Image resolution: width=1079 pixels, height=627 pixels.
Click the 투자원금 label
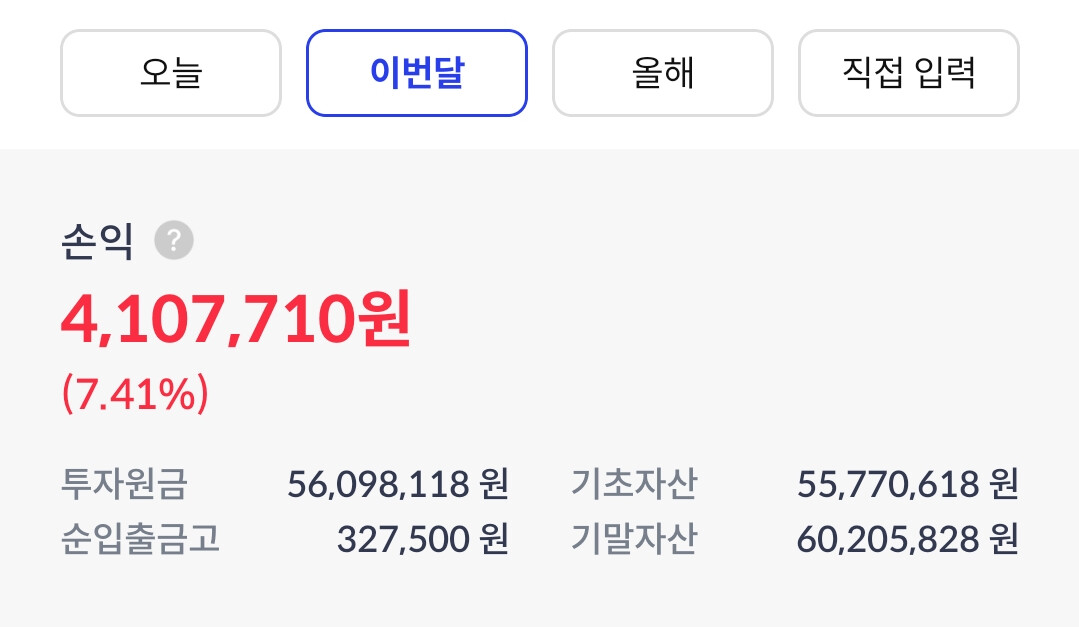coord(124,483)
